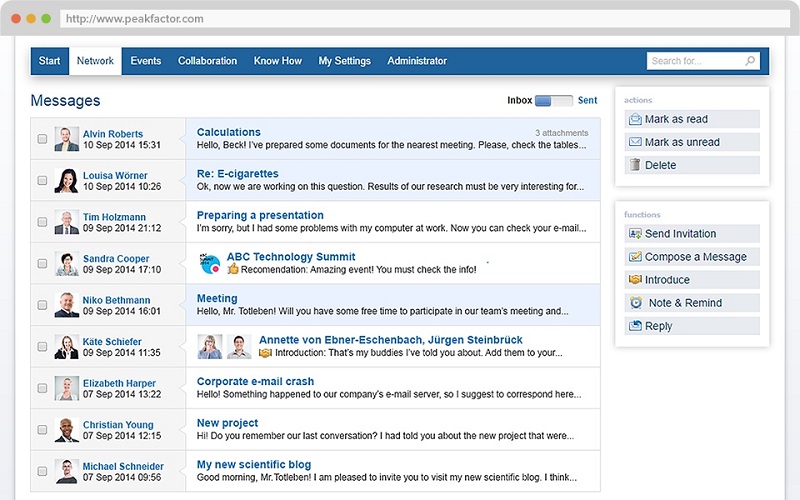Open the Calculations message
The image size is (800, 500).
click(x=229, y=132)
